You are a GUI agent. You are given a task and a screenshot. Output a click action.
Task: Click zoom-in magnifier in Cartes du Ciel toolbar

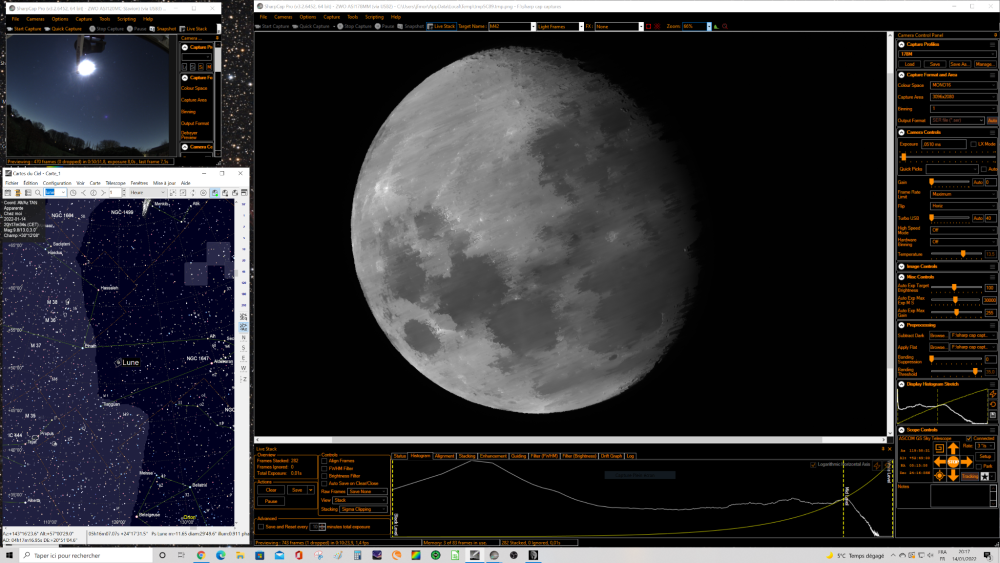point(38,193)
